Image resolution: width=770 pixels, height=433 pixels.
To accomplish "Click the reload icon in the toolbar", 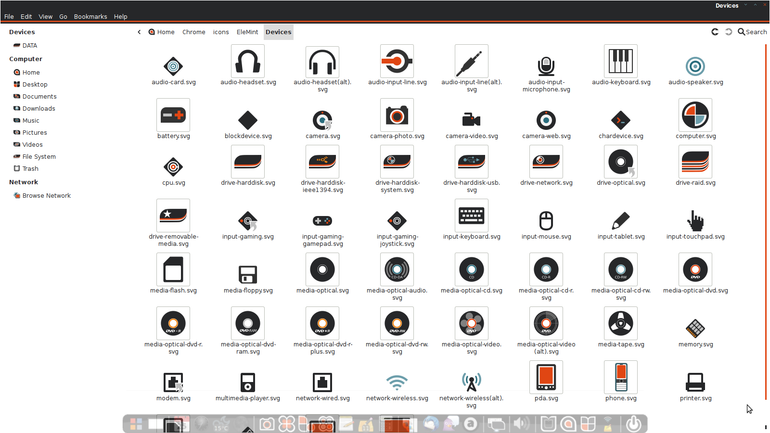I will click(x=715, y=32).
